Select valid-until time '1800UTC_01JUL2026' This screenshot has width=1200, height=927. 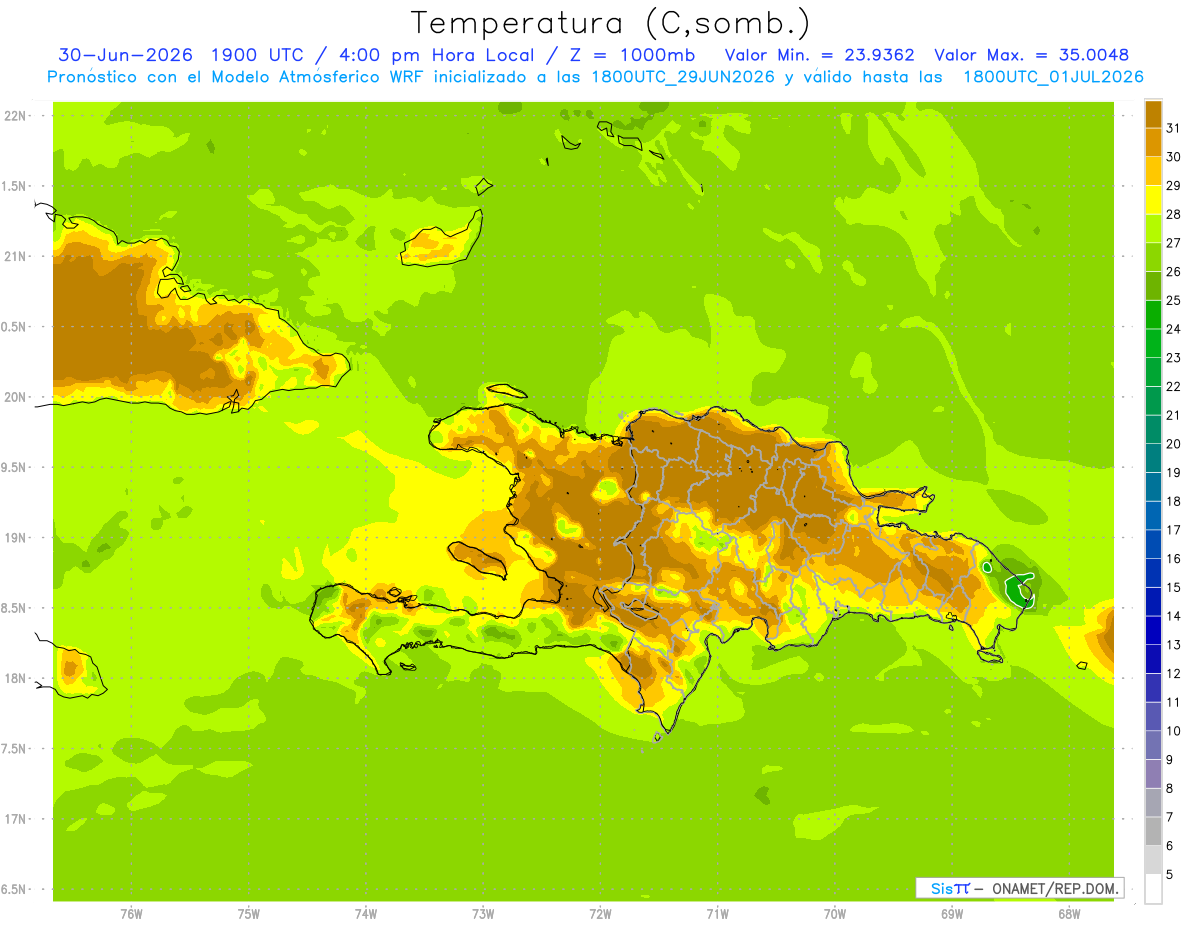(x=1053, y=77)
